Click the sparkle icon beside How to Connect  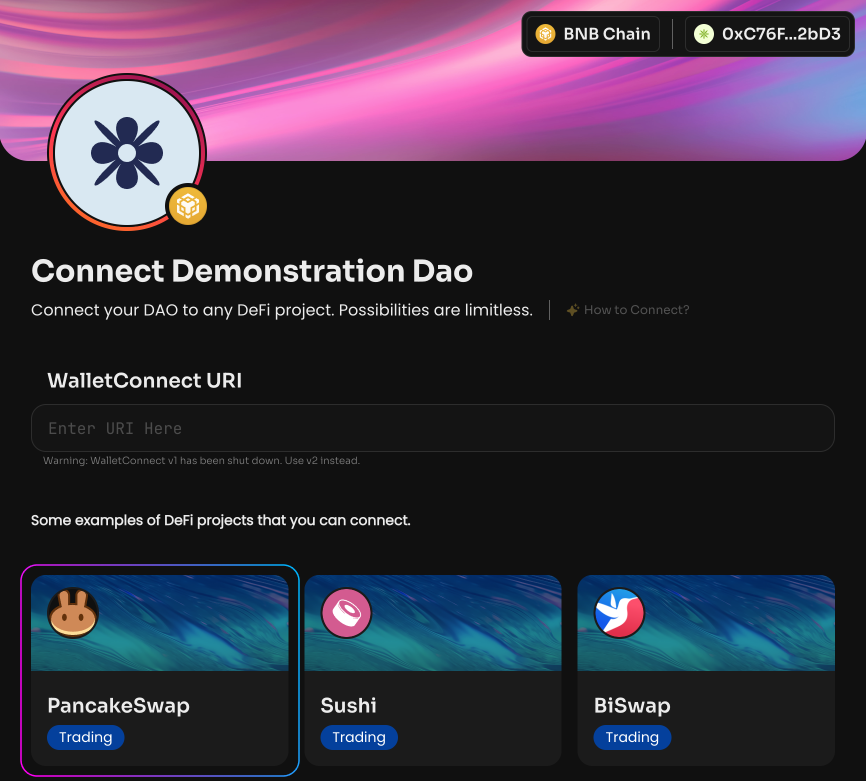573,310
